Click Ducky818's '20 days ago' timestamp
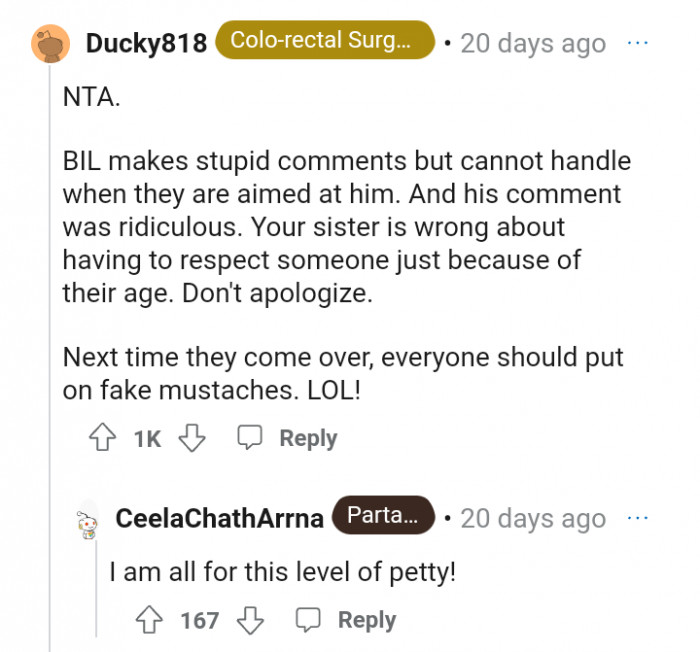700x652 pixels. [x=533, y=44]
